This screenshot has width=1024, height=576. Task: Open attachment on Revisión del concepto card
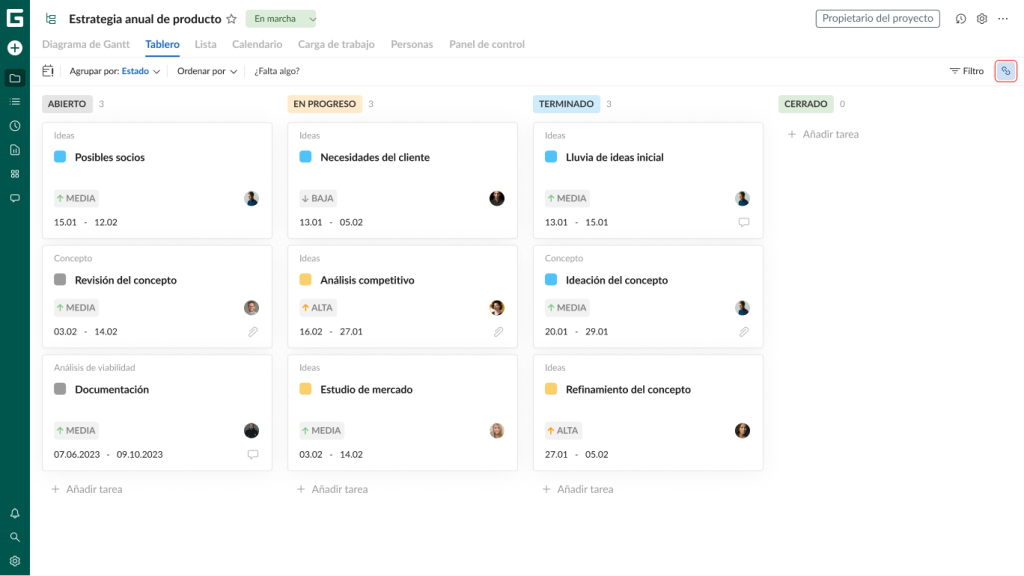[253, 332]
